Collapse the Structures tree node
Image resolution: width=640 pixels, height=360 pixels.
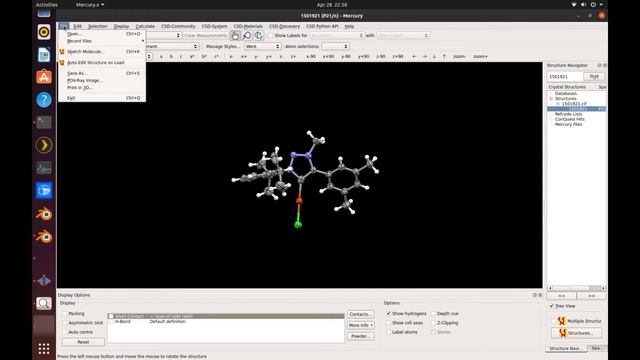(551, 99)
